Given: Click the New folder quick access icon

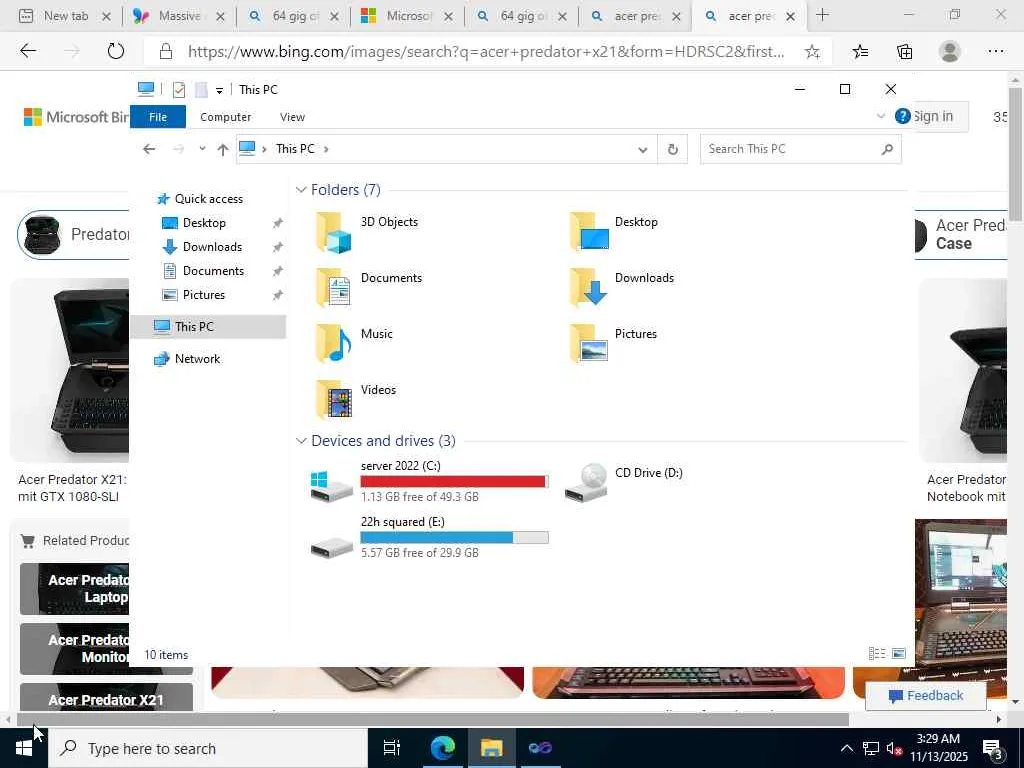Looking at the screenshot, I should click(x=201, y=89).
